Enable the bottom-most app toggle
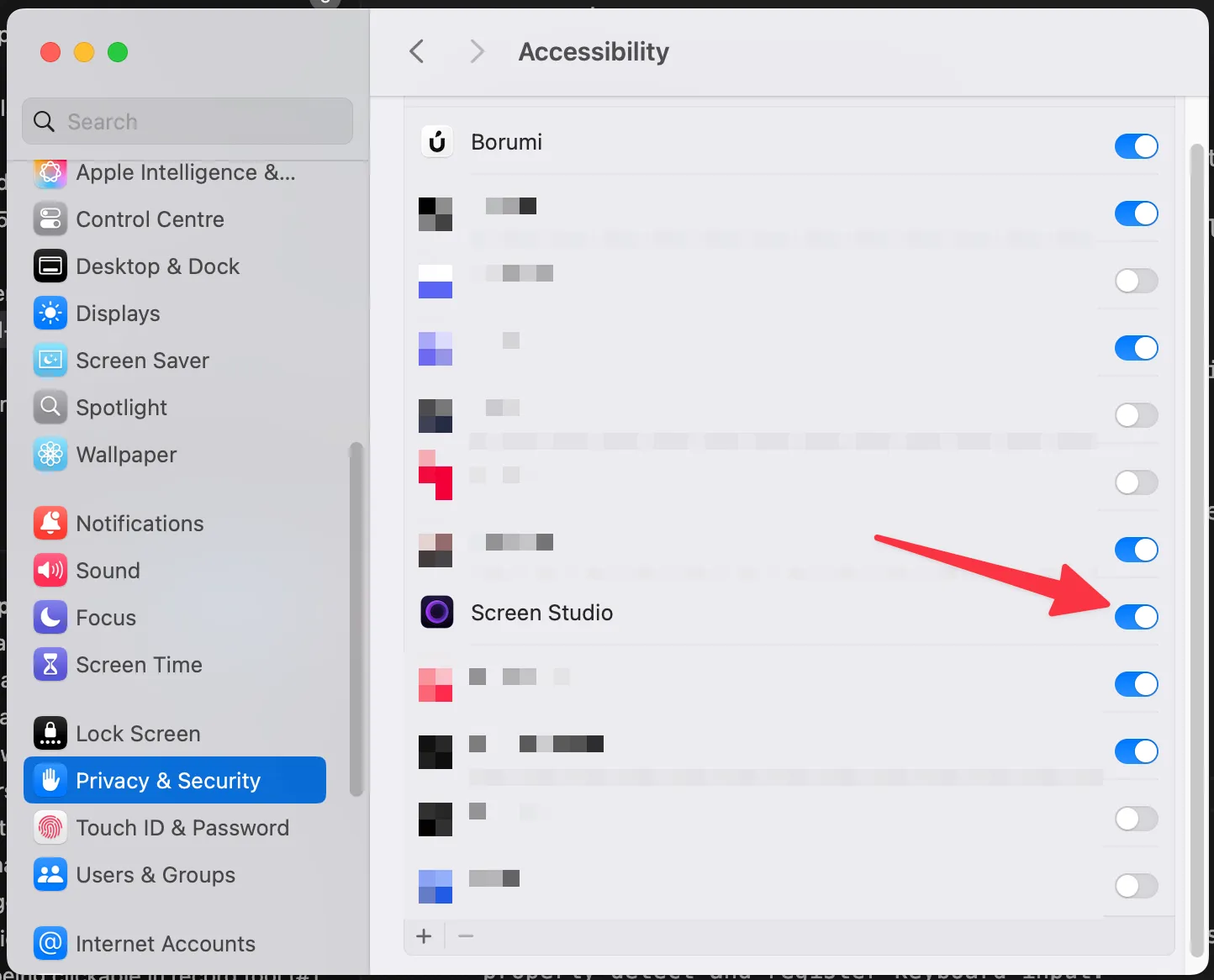The height and width of the screenshot is (980, 1214). click(1137, 886)
